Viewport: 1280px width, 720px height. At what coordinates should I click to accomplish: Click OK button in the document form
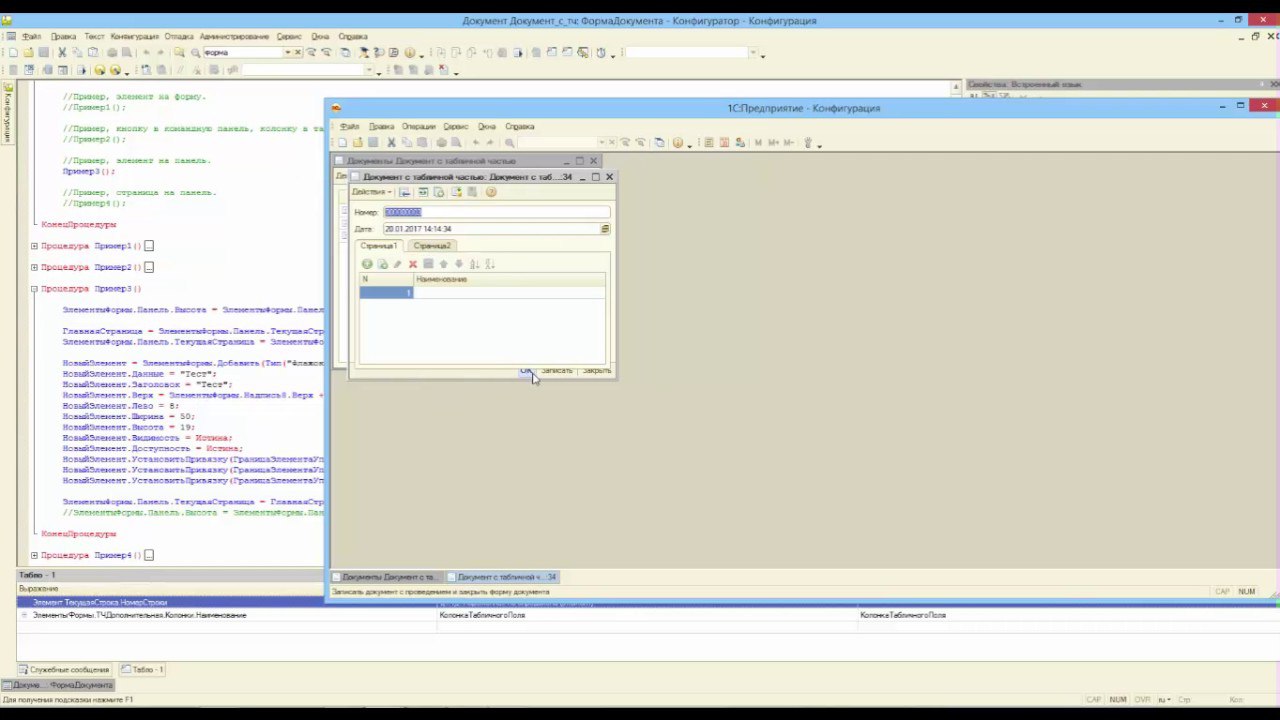tap(526, 371)
